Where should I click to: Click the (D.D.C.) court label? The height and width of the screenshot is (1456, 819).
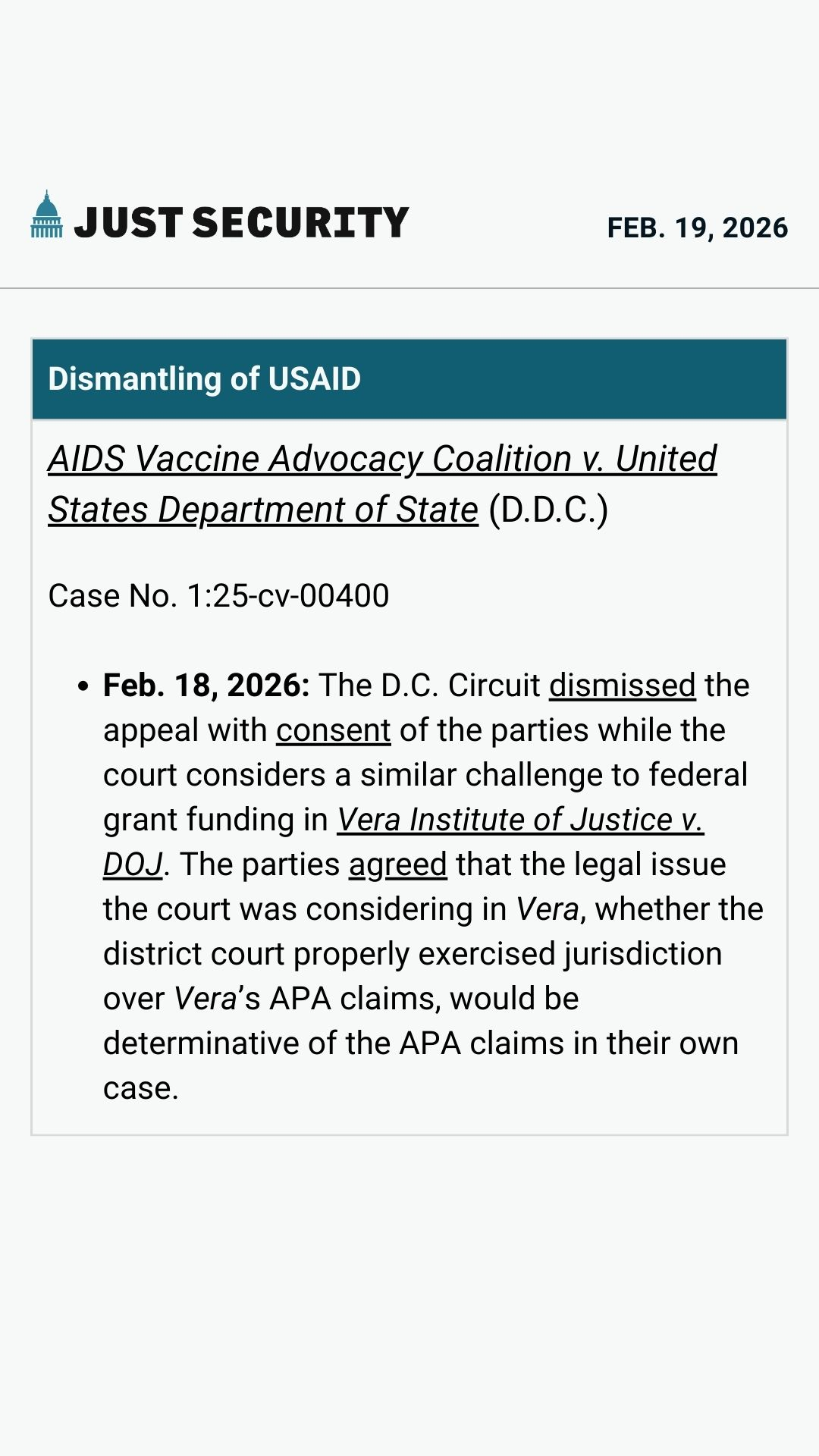point(548,510)
